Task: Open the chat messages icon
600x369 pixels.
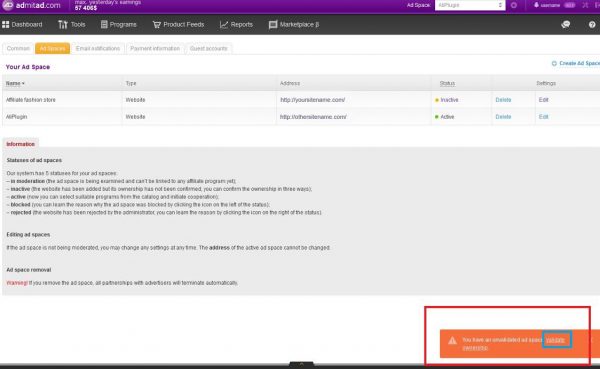Action: tap(566, 24)
